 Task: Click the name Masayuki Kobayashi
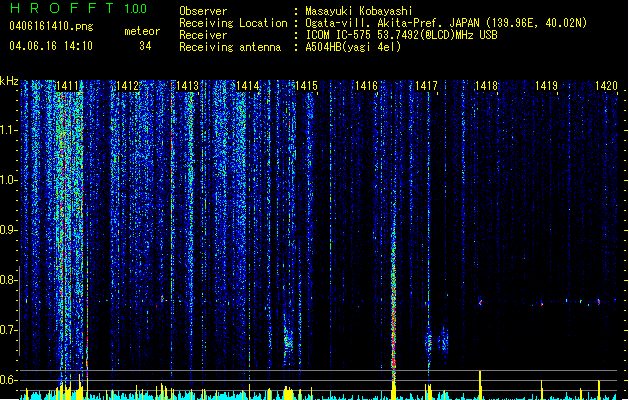(359, 11)
